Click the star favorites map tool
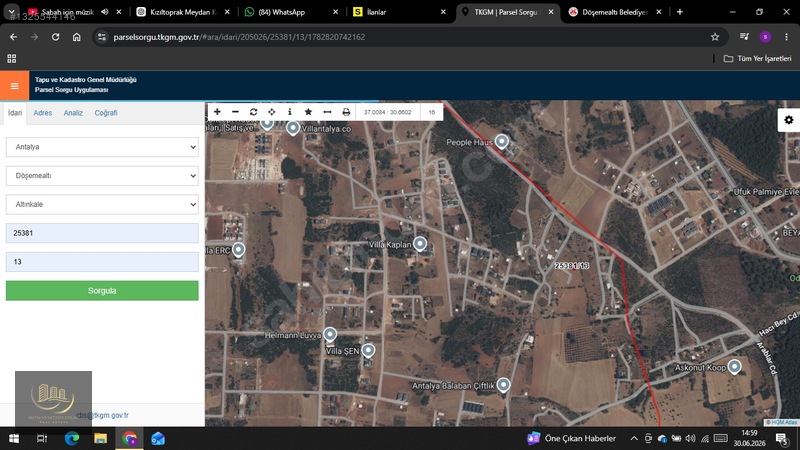 pyautogui.click(x=308, y=112)
